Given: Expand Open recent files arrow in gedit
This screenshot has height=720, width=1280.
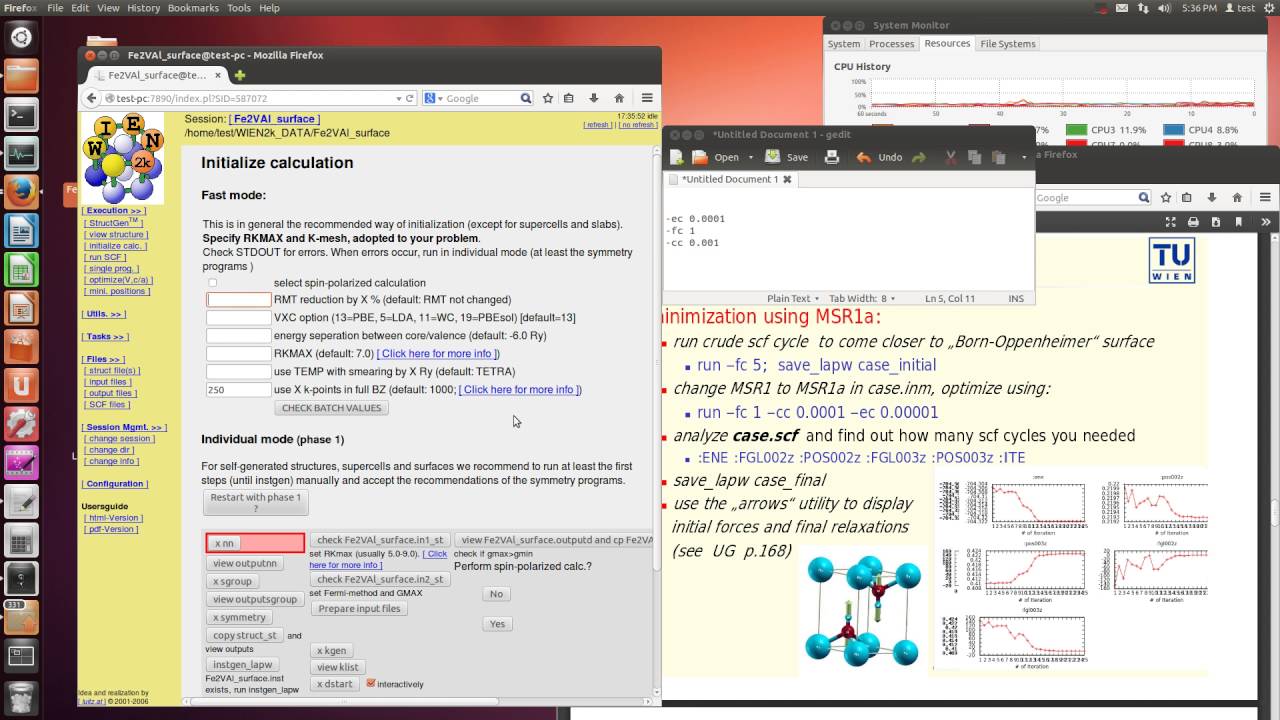Looking at the screenshot, I should click(x=749, y=157).
